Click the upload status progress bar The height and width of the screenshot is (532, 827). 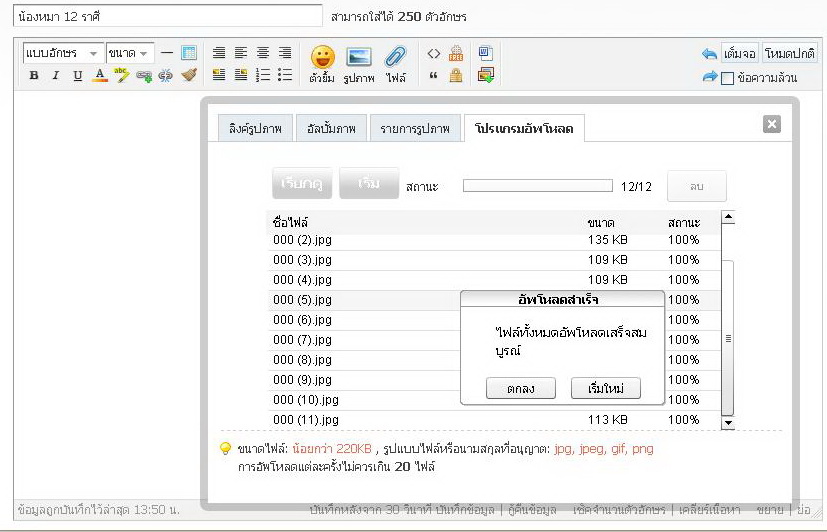tap(537, 186)
